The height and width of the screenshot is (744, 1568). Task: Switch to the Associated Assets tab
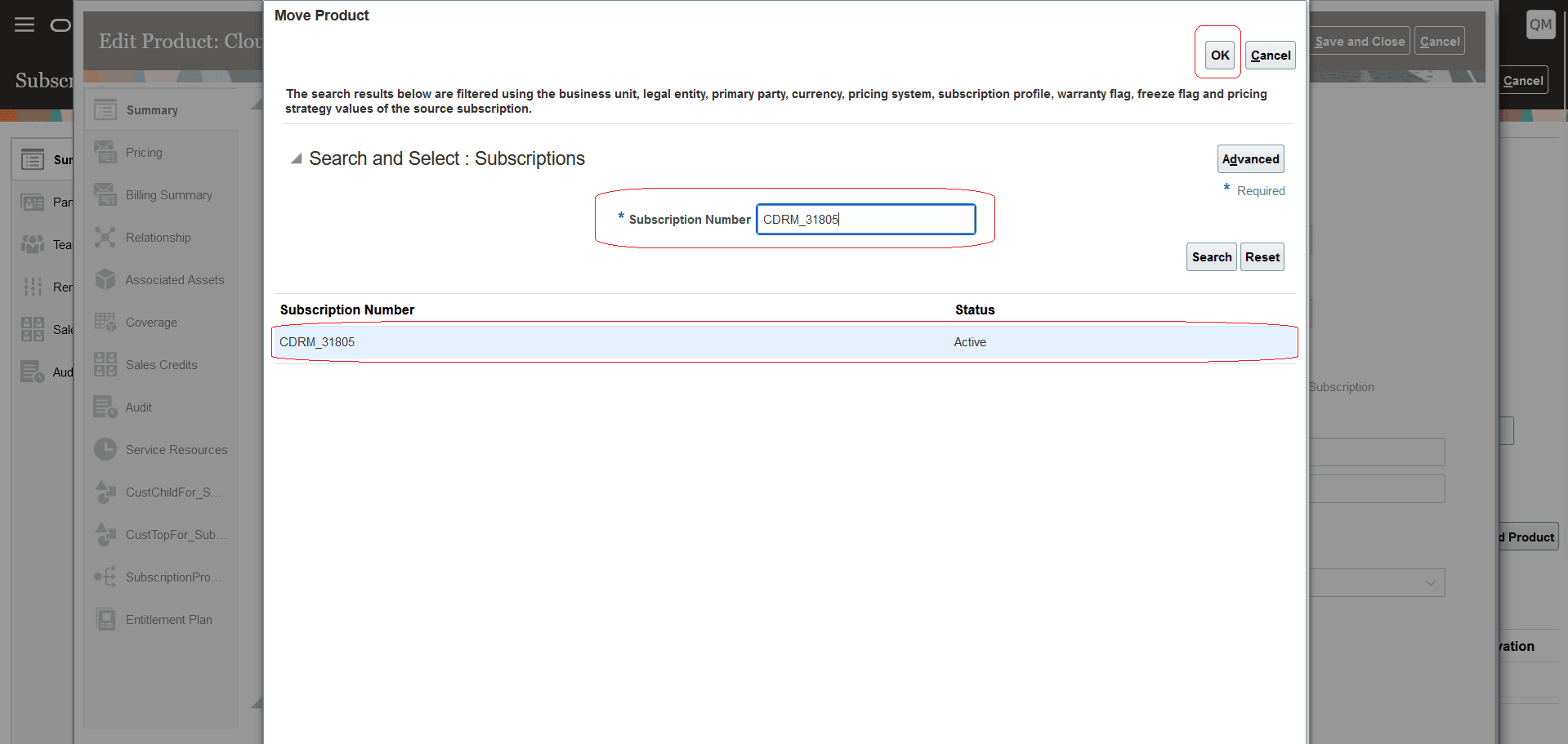point(175,280)
